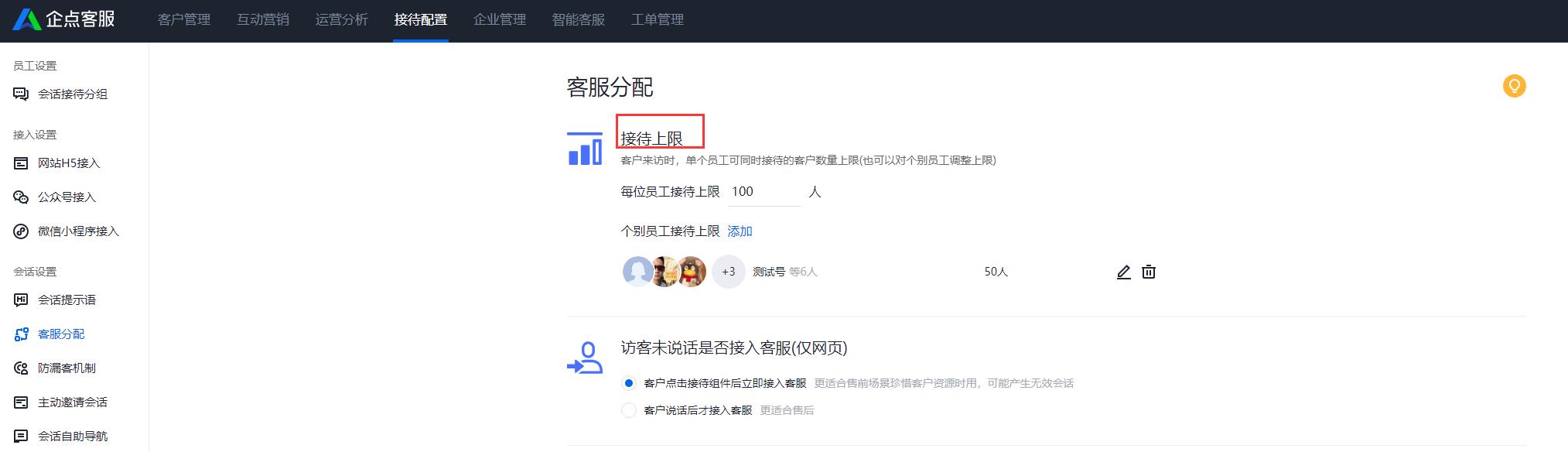Click the 客服分配 sidebar icon
Viewport: 1568px width, 452px height.
21,334
